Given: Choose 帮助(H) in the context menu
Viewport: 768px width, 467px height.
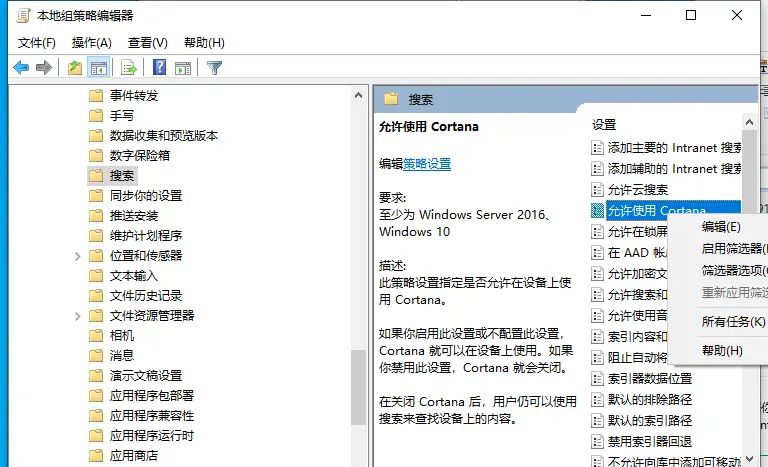Looking at the screenshot, I should (722, 351).
